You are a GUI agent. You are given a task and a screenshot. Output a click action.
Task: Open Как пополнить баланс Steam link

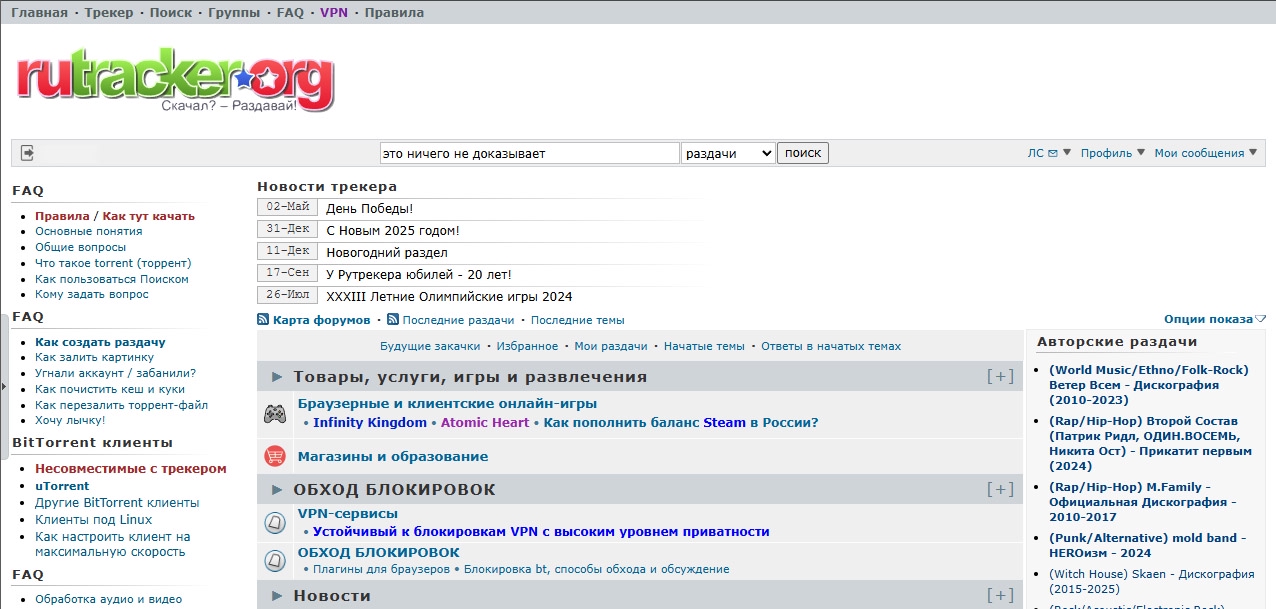coord(681,423)
